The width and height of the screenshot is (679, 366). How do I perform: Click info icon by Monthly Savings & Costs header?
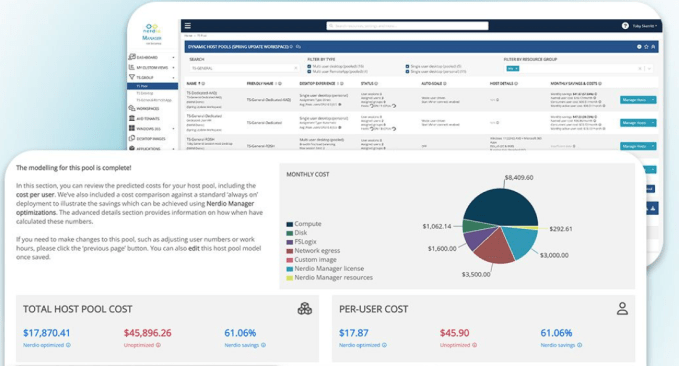pos(600,83)
